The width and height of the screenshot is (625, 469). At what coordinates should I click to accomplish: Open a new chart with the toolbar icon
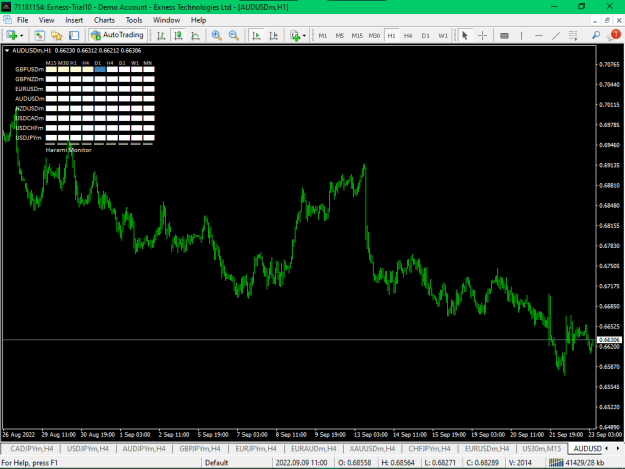coord(12,35)
